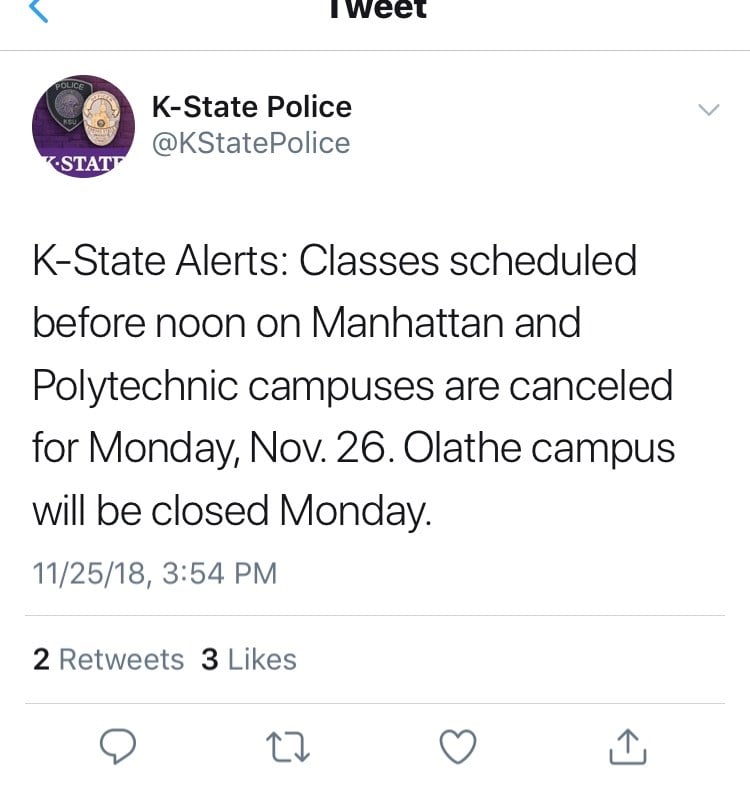The height and width of the screenshot is (787, 750).
Task: Tap the reply speech bubble icon
Action: [118, 746]
